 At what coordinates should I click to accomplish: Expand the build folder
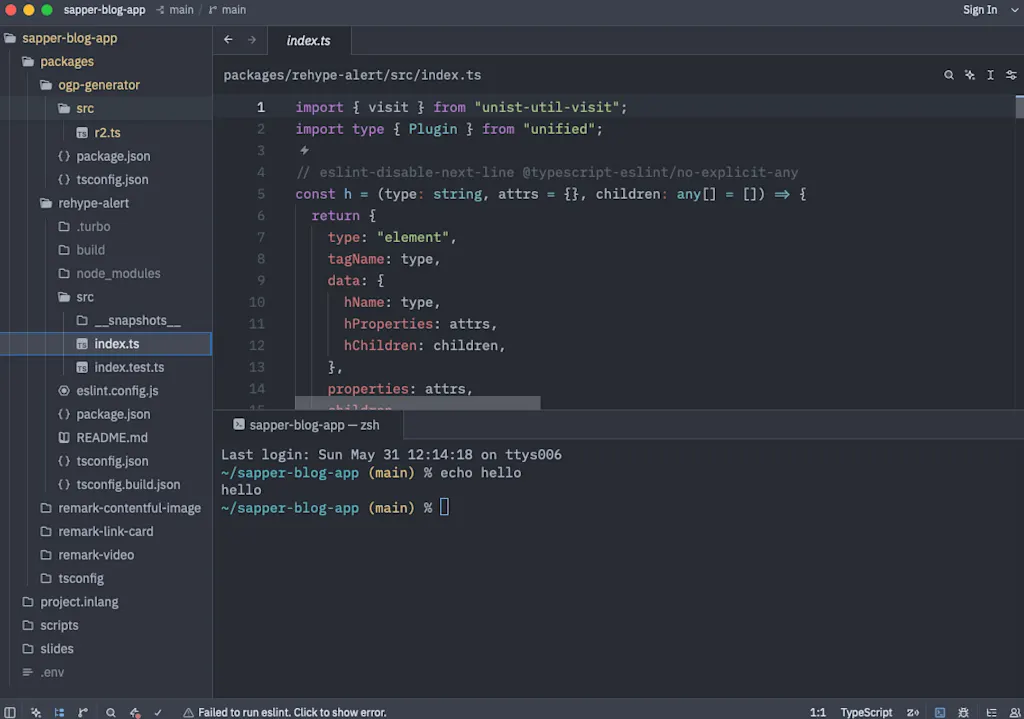click(x=106, y=250)
